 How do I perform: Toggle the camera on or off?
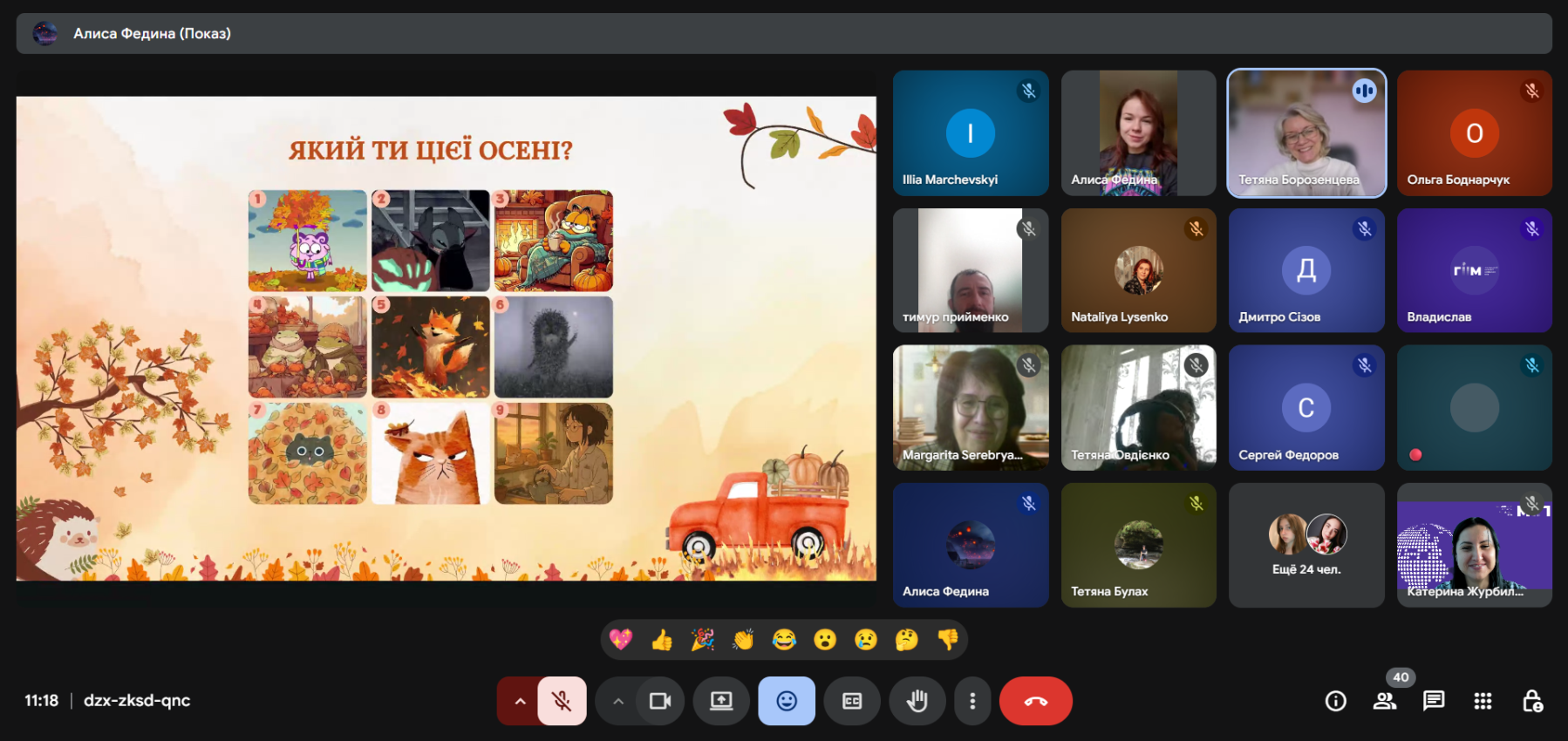pyautogui.click(x=660, y=701)
